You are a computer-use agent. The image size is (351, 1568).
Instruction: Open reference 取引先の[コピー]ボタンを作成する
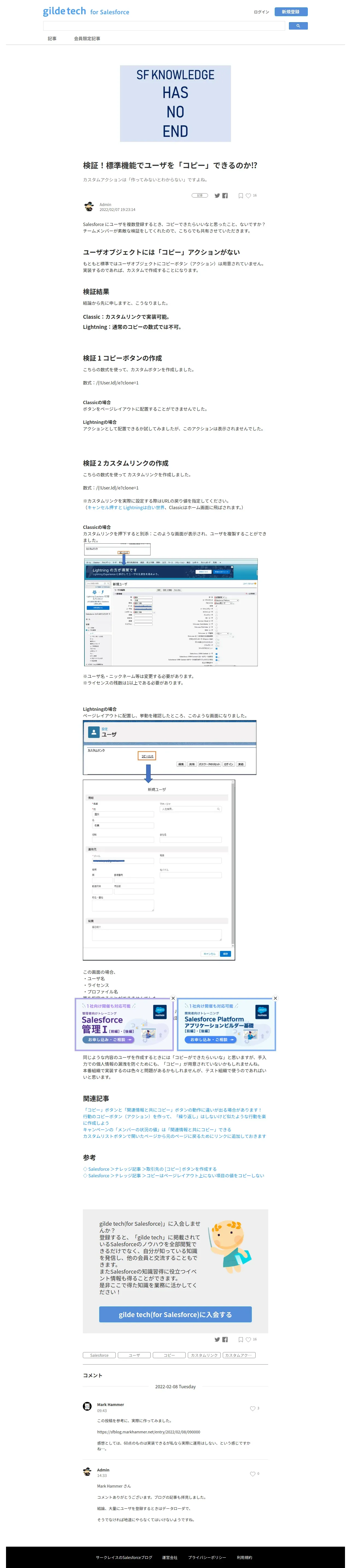click(150, 1169)
